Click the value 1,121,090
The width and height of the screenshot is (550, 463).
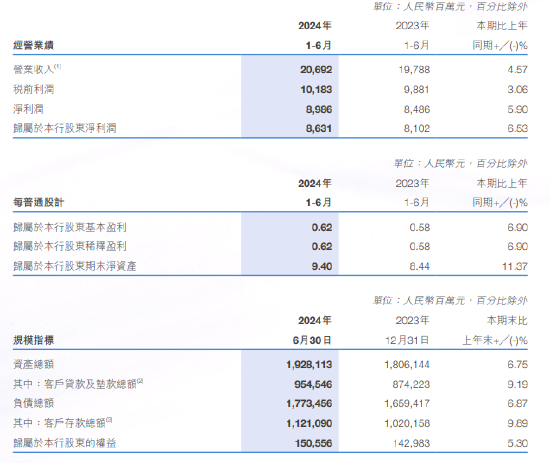pyautogui.click(x=309, y=423)
